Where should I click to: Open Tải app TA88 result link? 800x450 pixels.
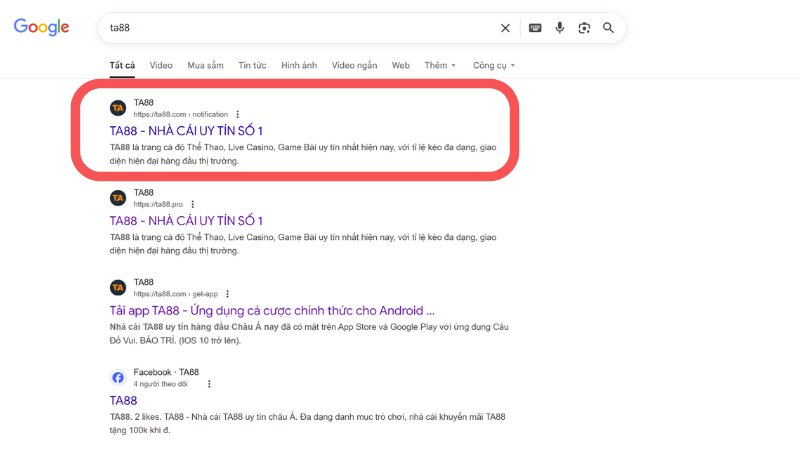272,310
